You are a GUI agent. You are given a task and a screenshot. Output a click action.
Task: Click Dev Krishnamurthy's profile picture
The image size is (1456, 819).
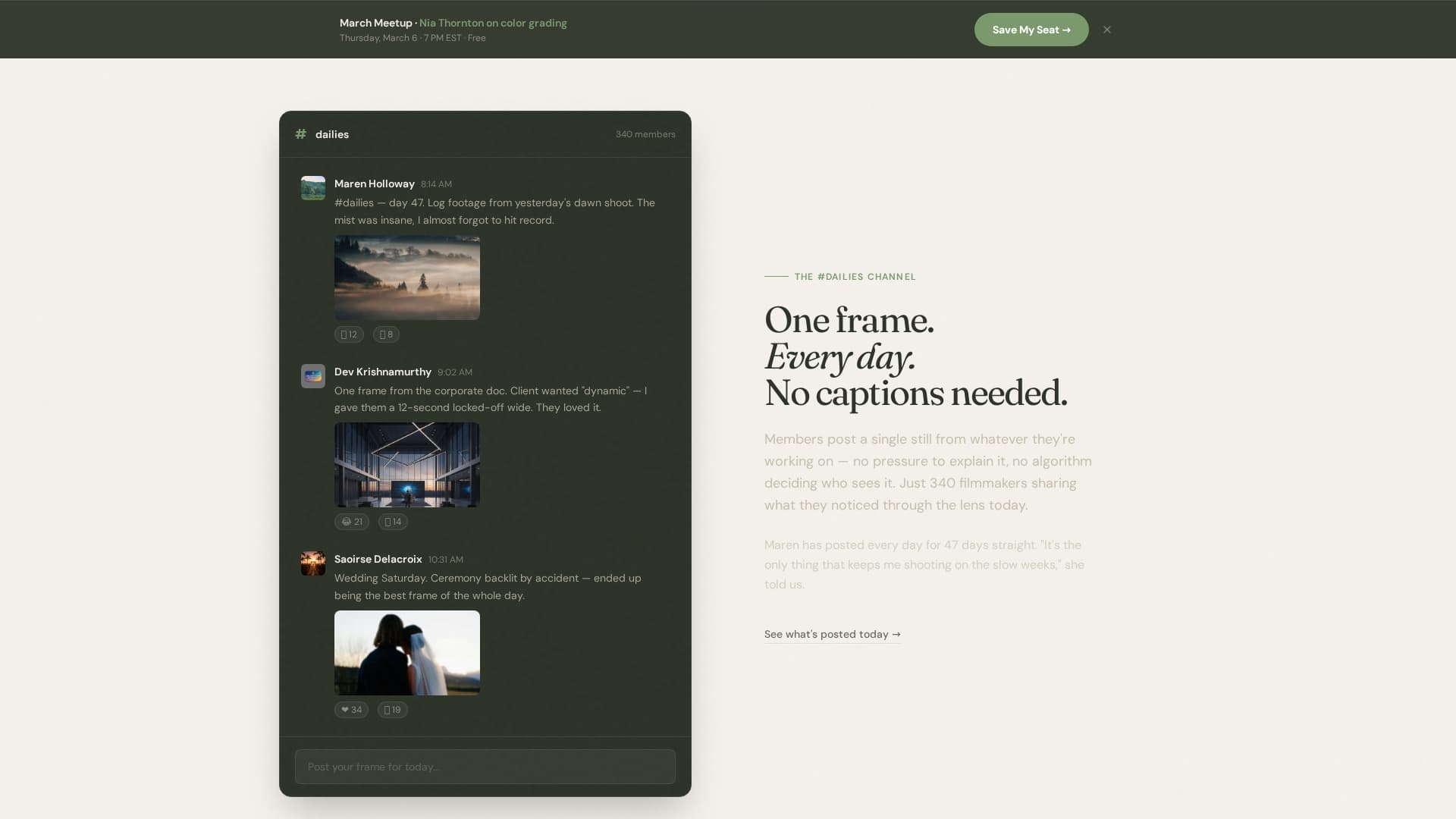coord(312,375)
